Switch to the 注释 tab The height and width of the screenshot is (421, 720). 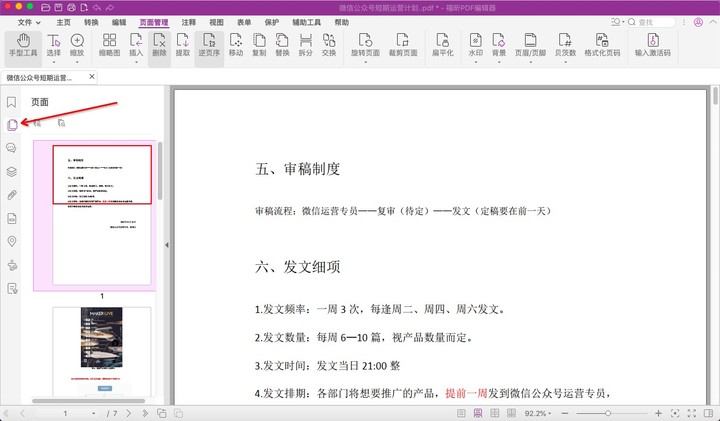pos(188,22)
